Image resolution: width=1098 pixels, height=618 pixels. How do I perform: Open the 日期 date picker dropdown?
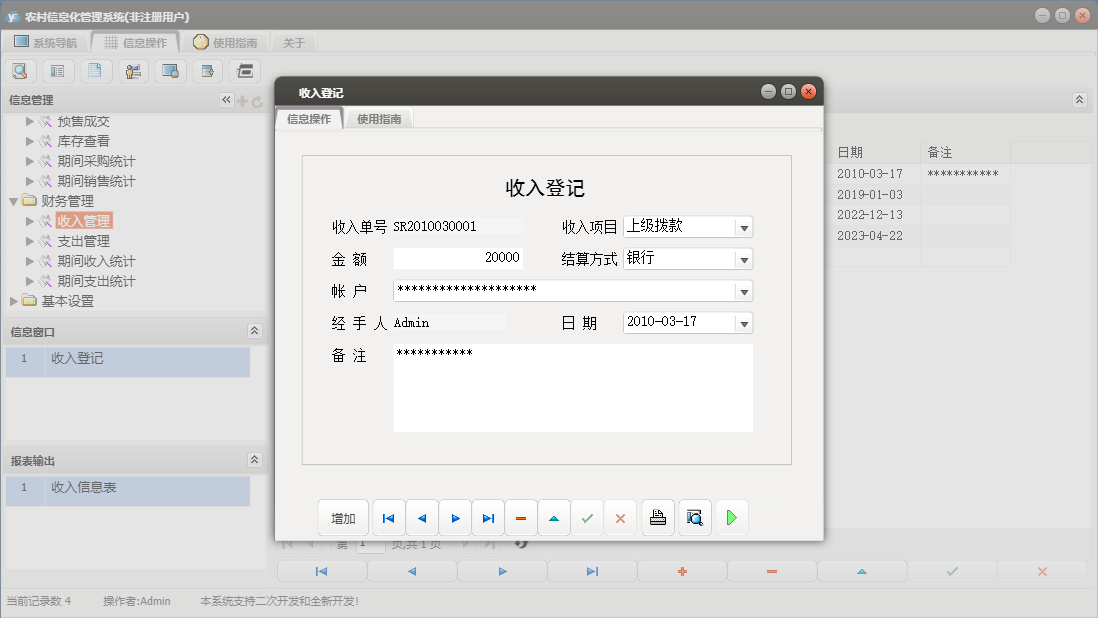(x=743, y=322)
